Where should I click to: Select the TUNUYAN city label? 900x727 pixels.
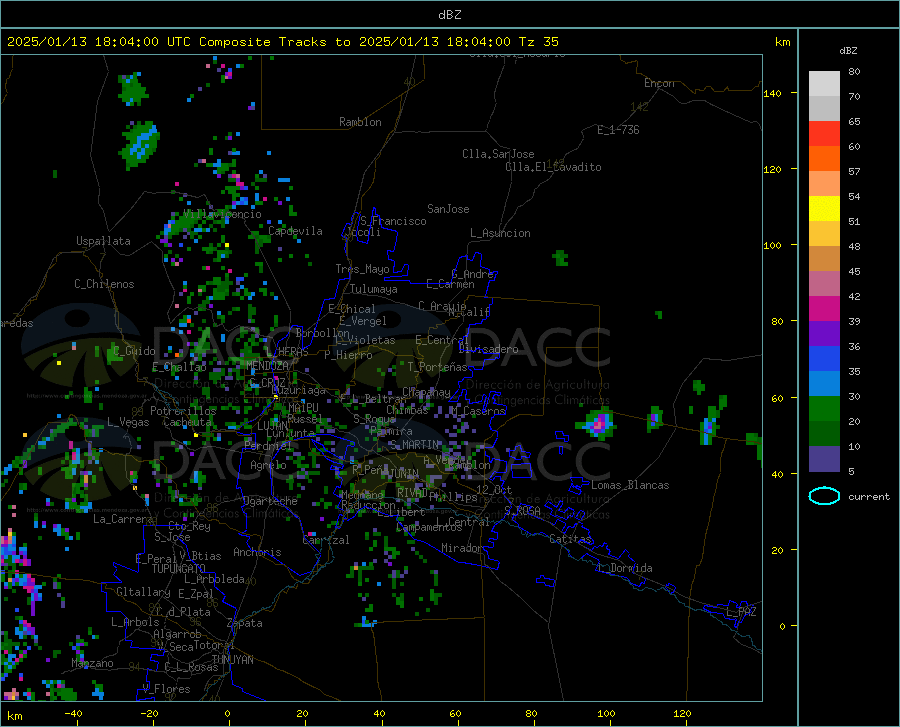tap(232, 659)
